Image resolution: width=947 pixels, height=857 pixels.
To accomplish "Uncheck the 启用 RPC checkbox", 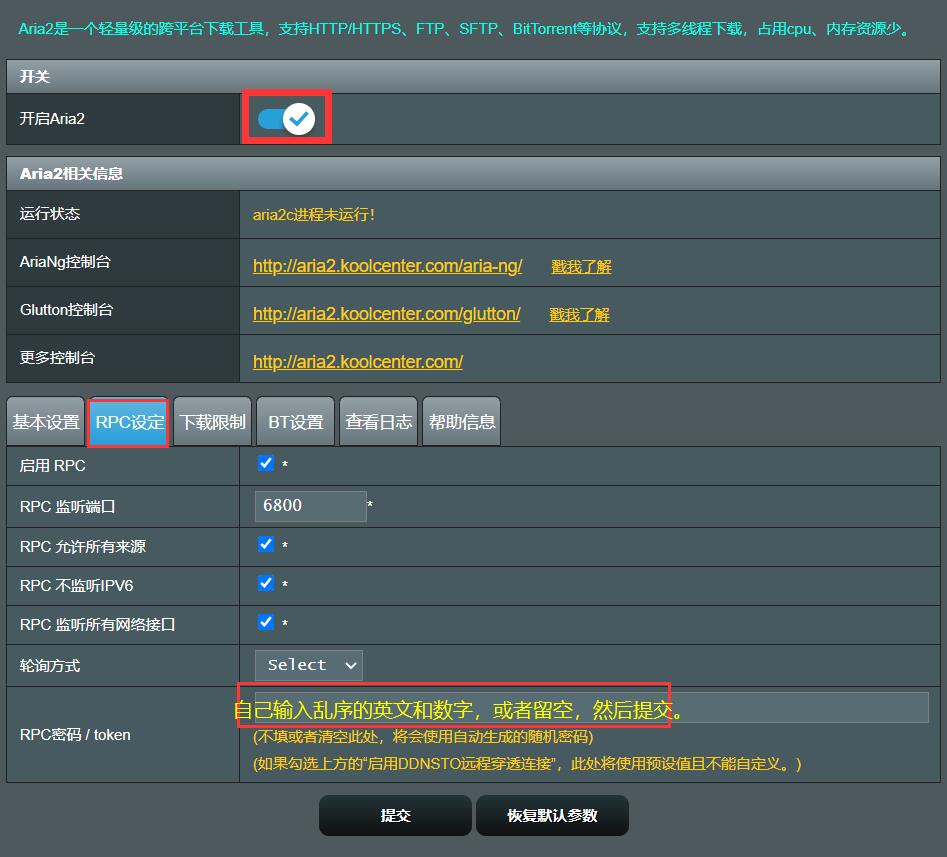I will click(266, 463).
